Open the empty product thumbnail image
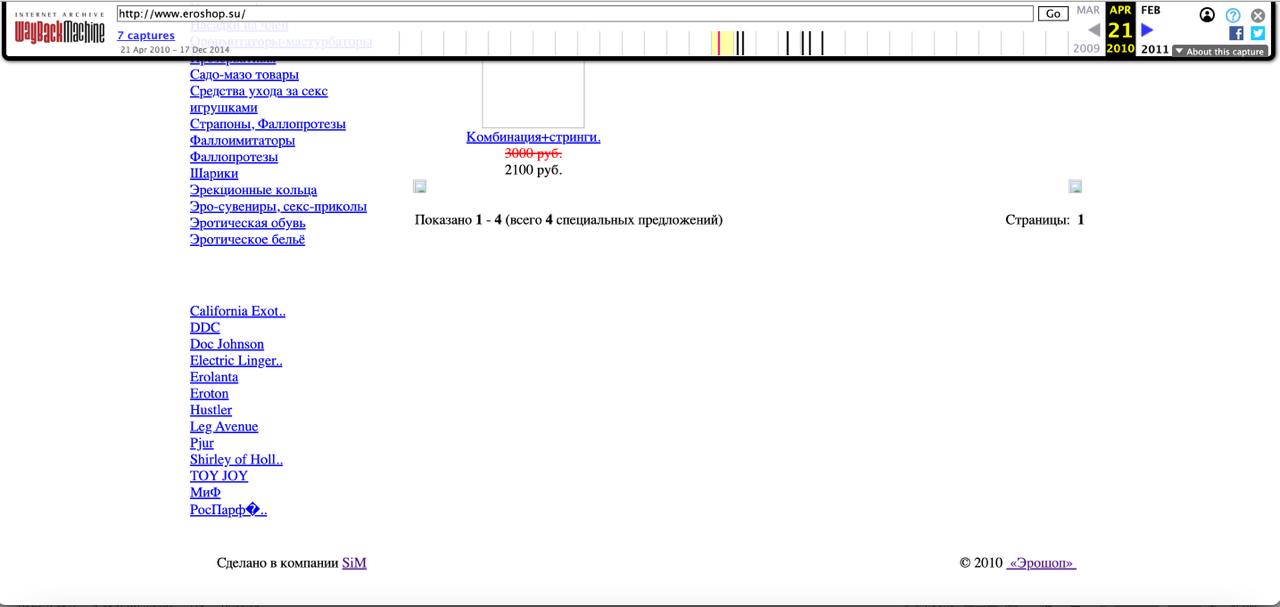Viewport: 1280px width, 607px height. point(533,95)
